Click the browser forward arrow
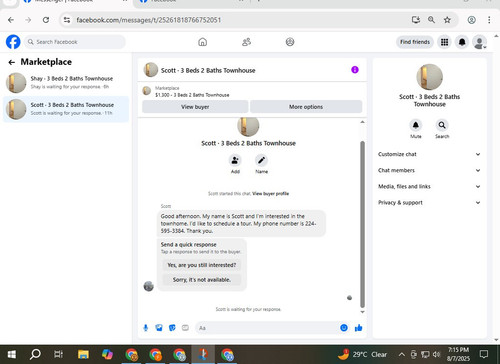 pyautogui.click(x=28, y=20)
